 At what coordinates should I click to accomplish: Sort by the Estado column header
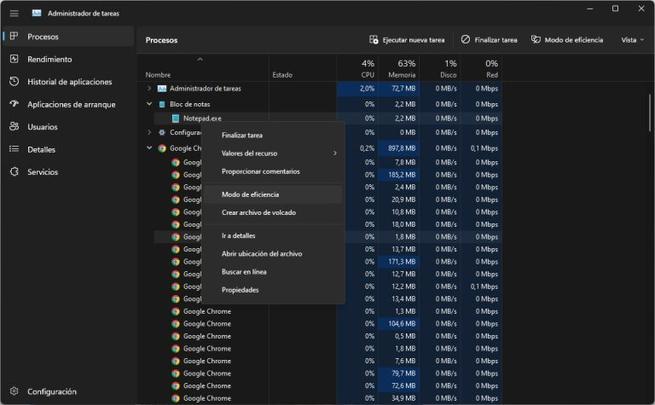click(x=302, y=68)
